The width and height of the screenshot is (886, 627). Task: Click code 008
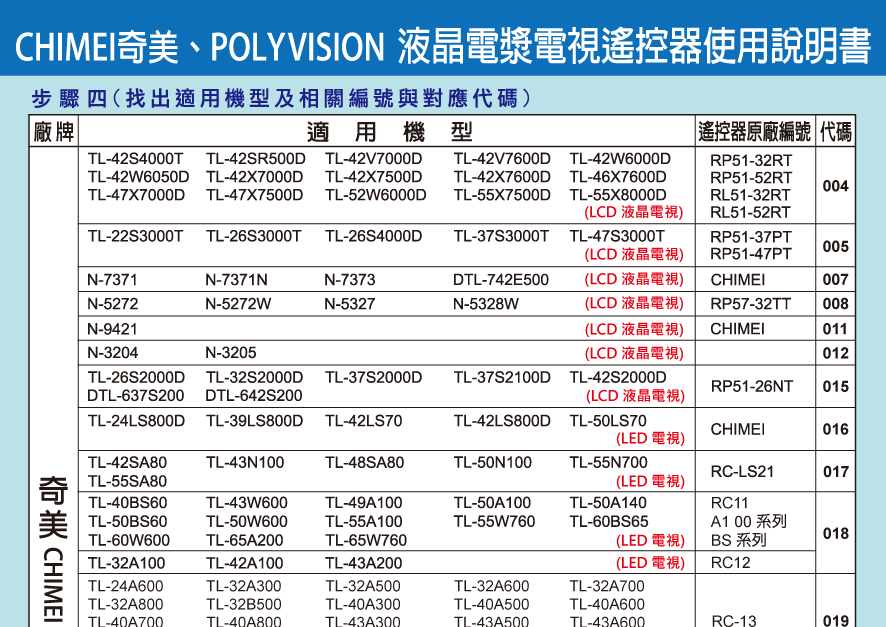point(835,304)
